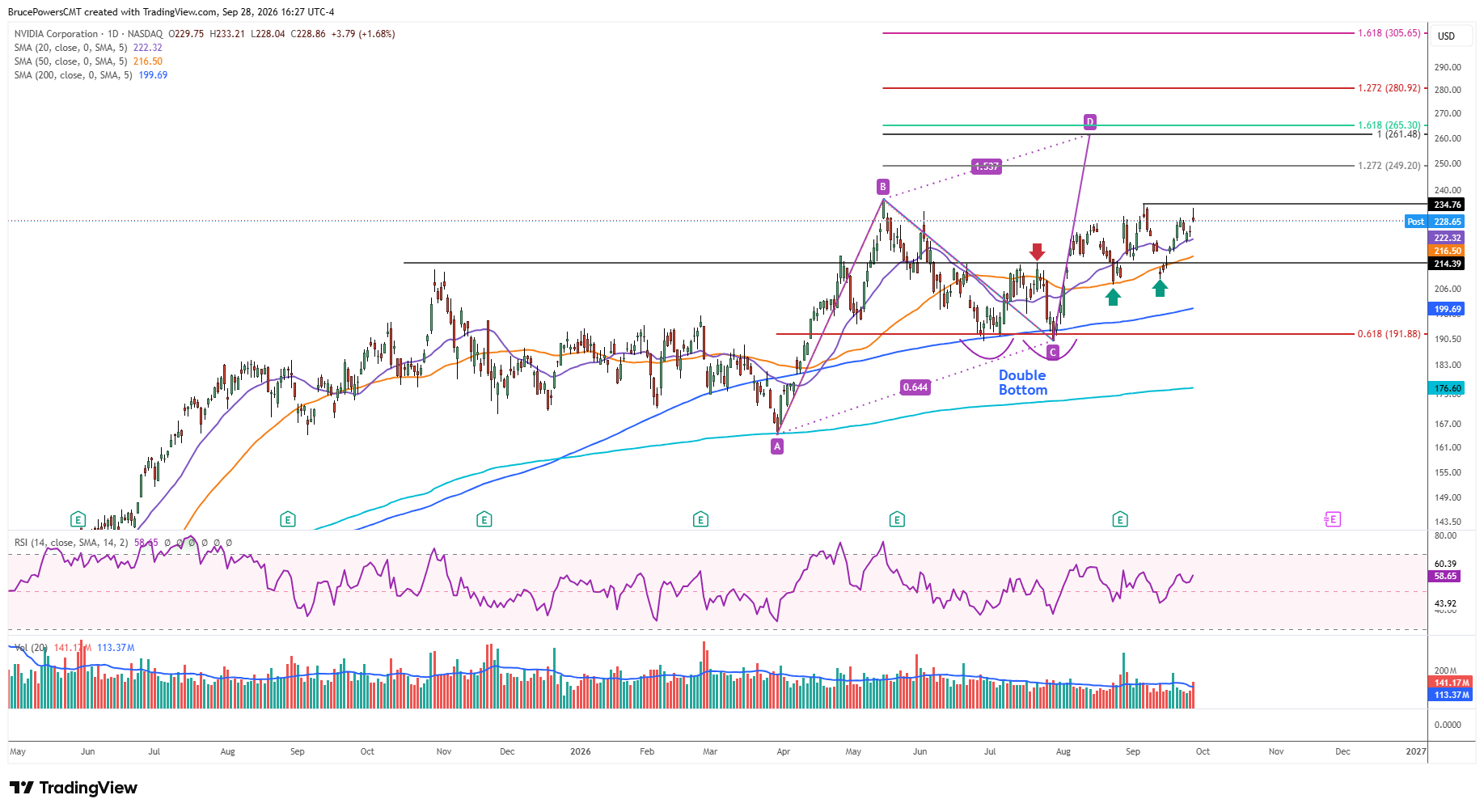This screenshot has width=1484, height=812.
Task: Select the purple pattern point C label
Action: point(1053,352)
